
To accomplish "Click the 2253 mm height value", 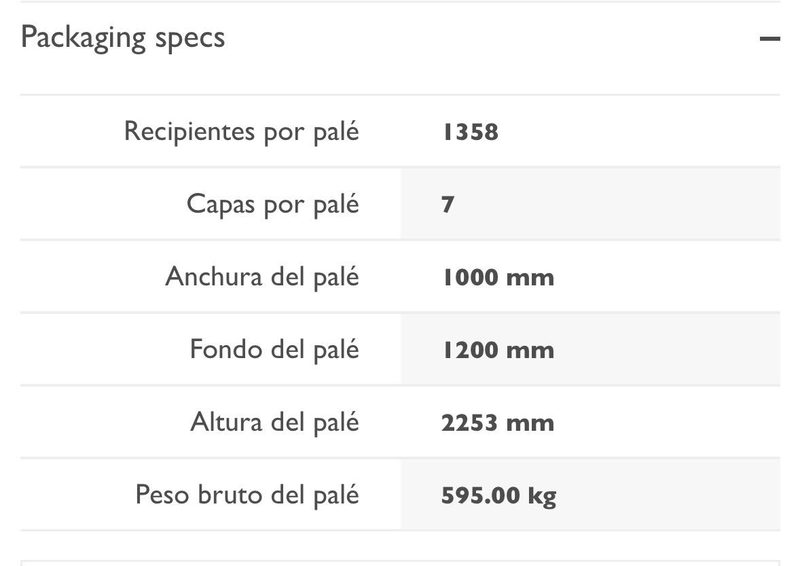I will 498,423.
